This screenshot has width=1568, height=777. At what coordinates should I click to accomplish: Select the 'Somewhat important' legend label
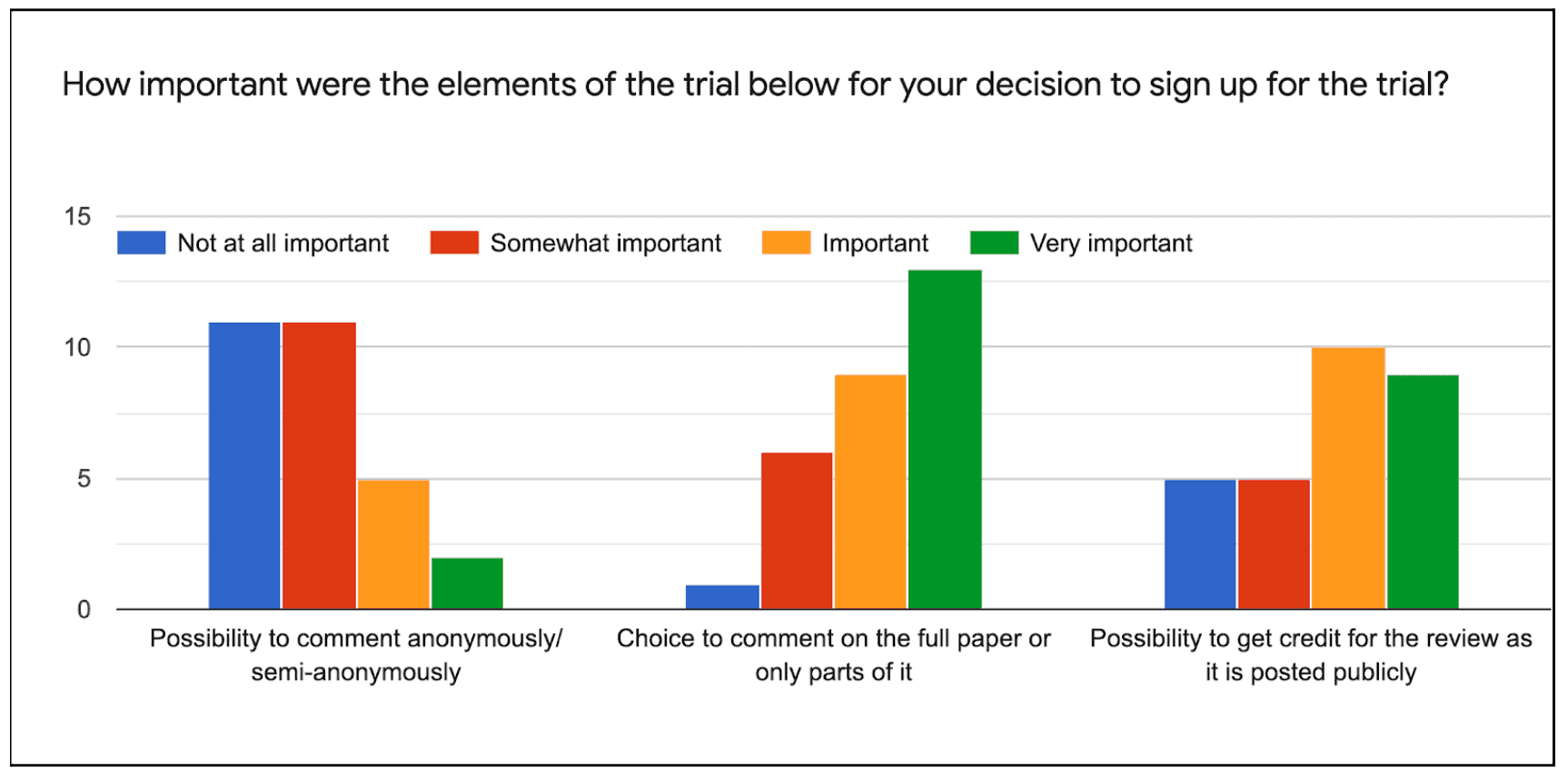(605, 244)
